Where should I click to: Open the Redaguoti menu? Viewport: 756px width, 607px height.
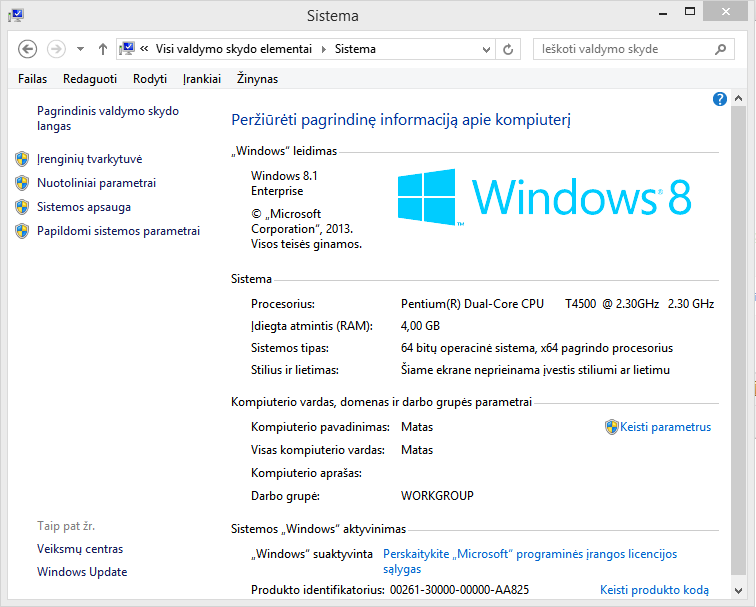tap(90, 79)
